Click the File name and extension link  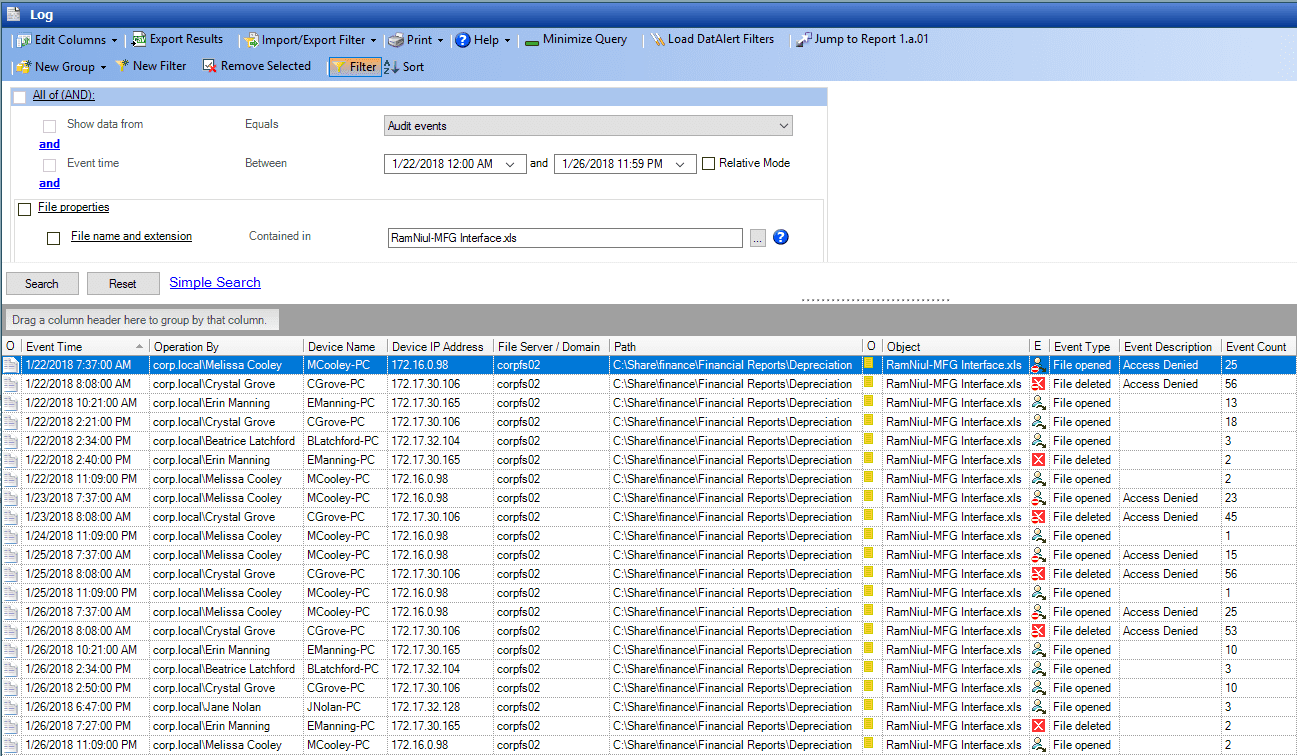pos(131,237)
